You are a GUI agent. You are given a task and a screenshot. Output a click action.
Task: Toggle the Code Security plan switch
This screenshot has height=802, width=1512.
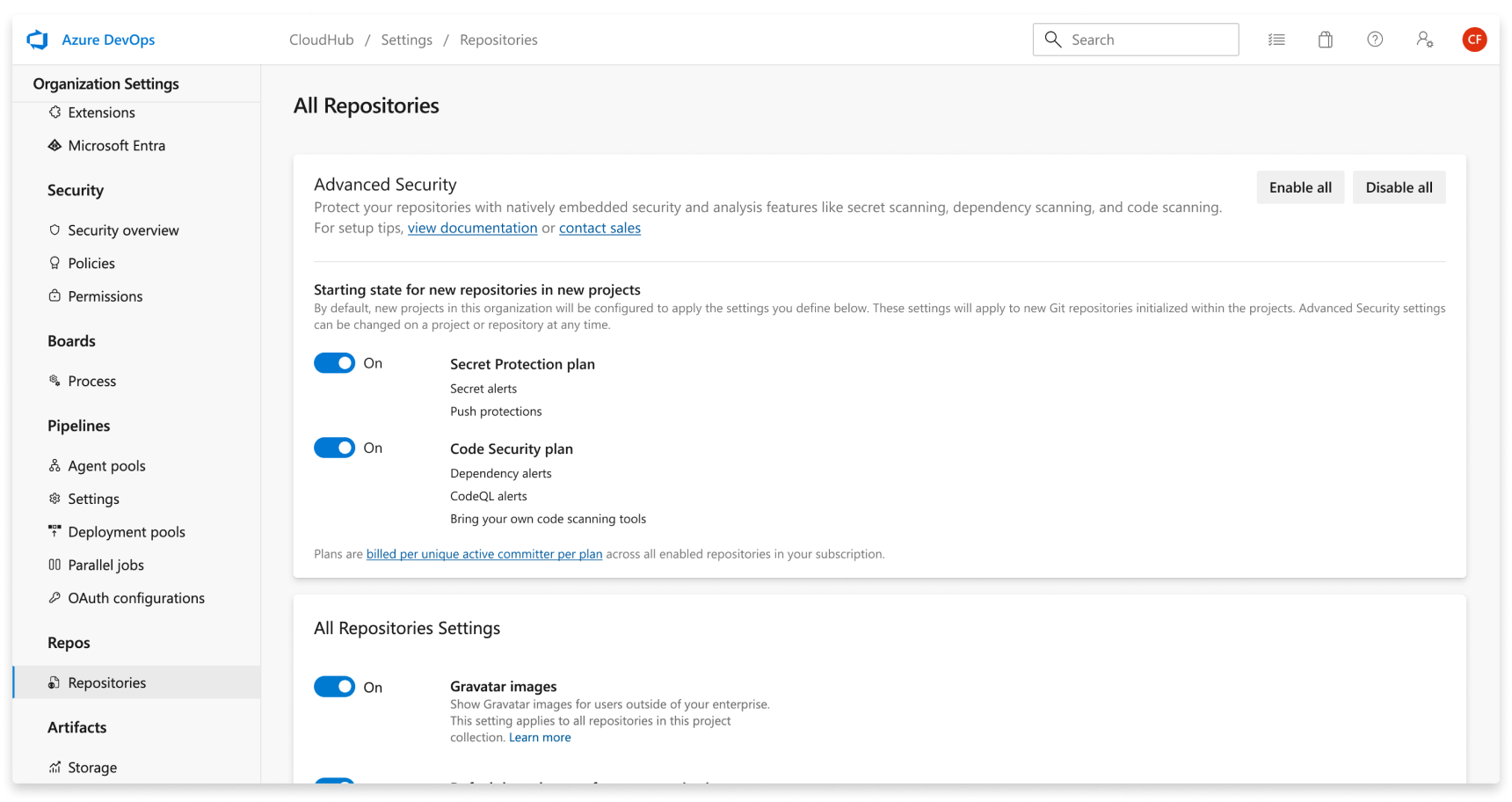334,448
